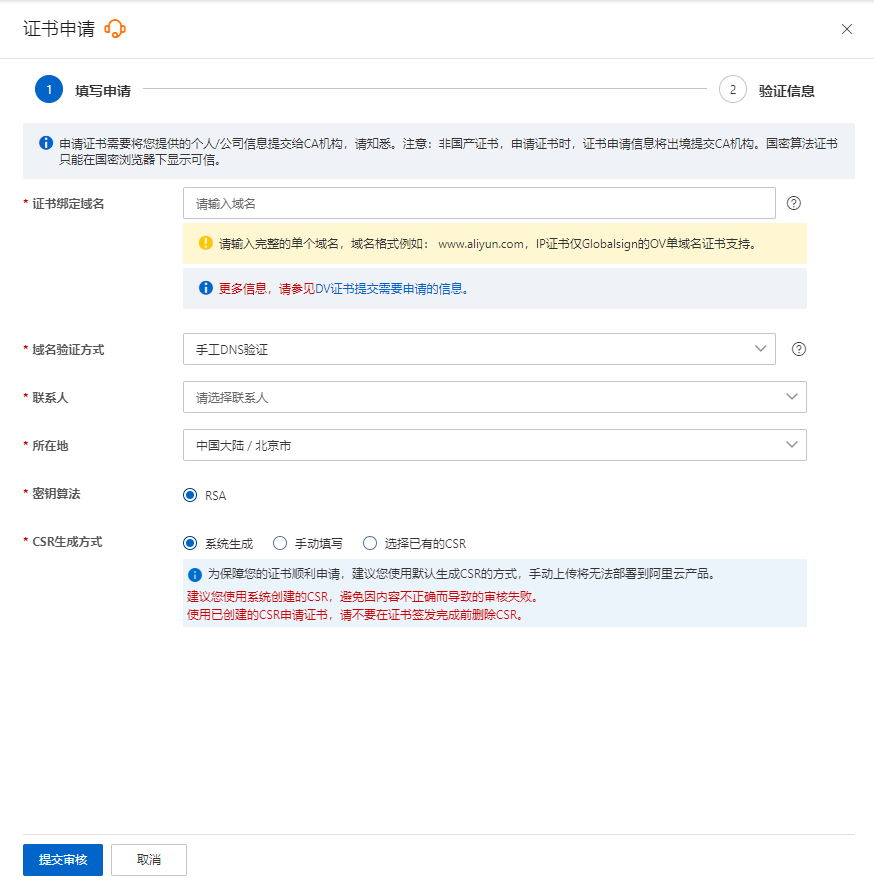The width and height of the screenshot is (874, 884).
Task: Click the blue info icon in top notice
Action: 46,144
